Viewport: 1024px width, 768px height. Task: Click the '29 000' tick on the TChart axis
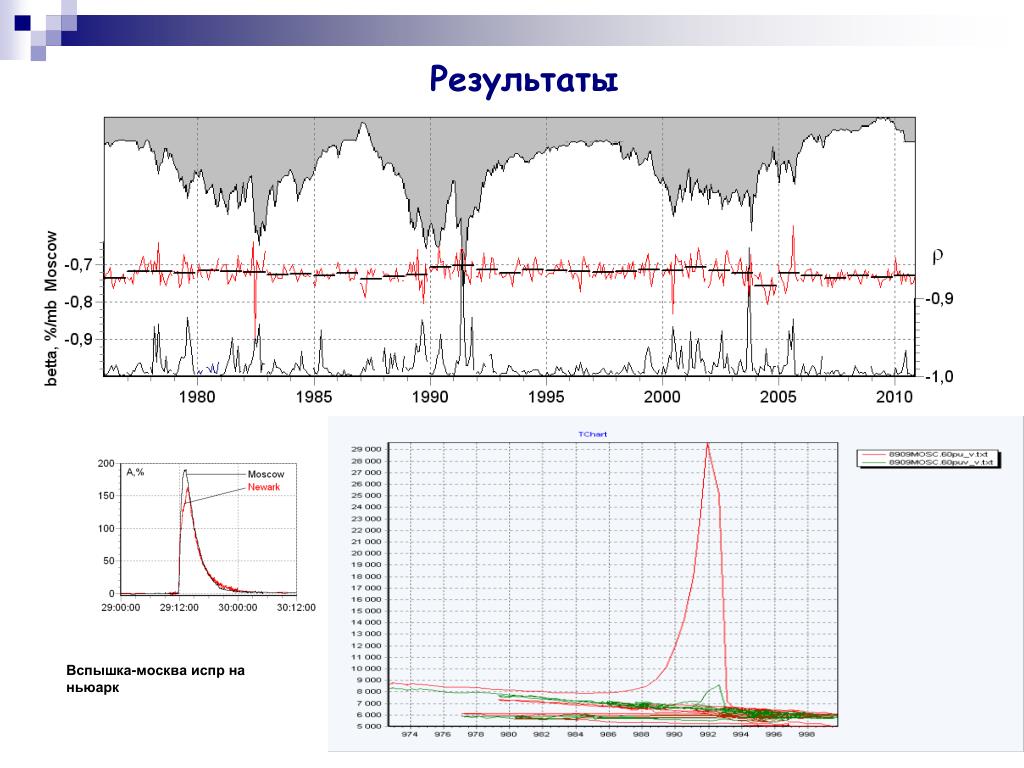pos(366,449)
